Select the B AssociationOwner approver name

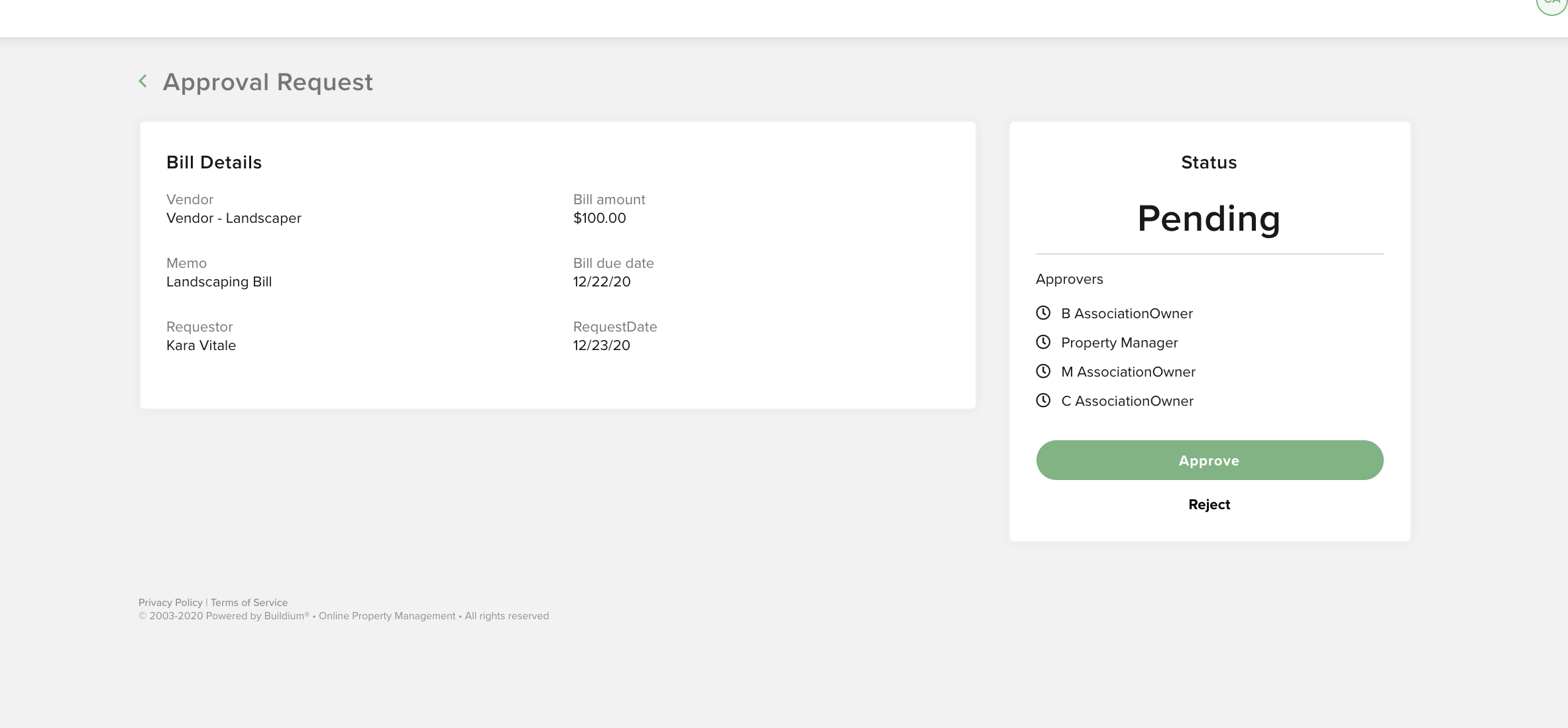click(x=1127, y=314)
